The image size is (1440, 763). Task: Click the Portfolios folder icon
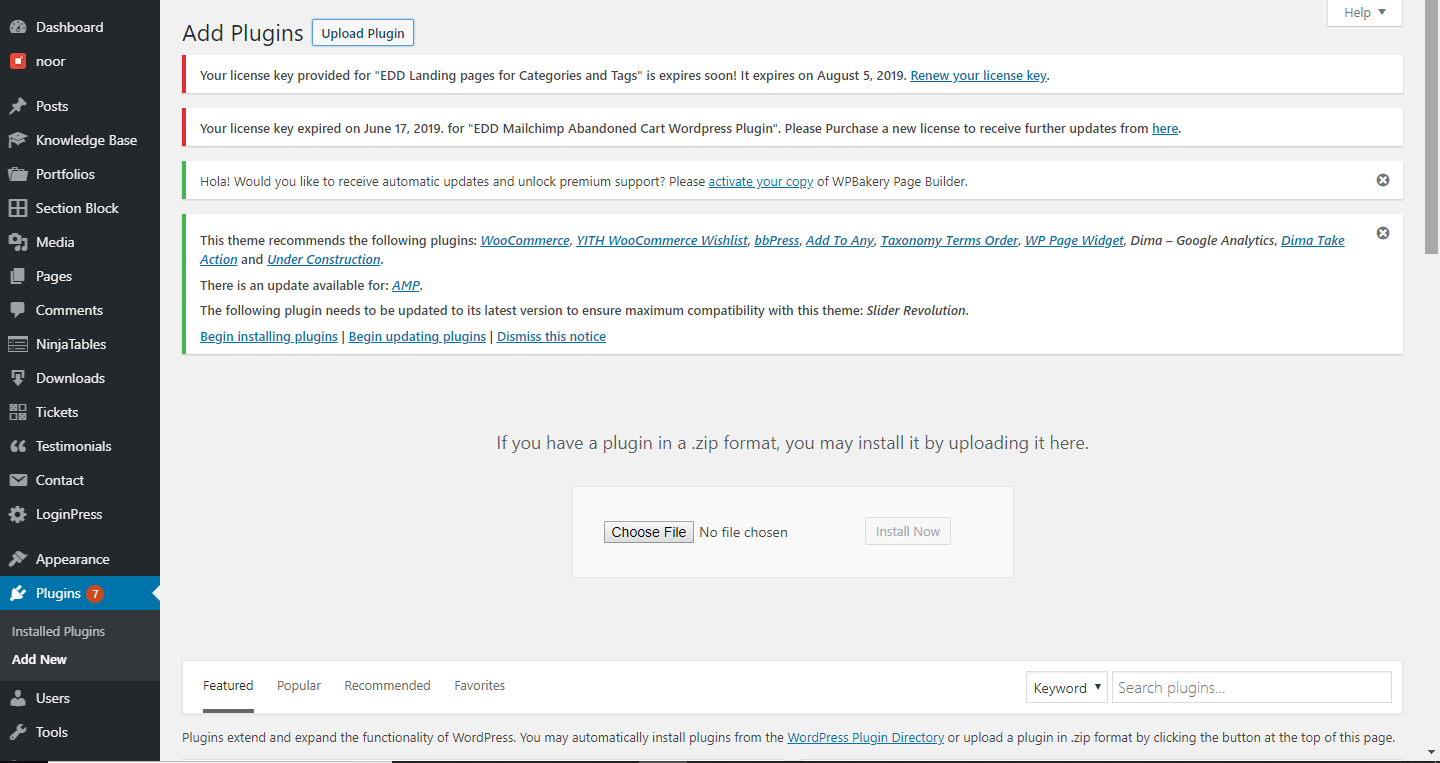coord(17,174)
